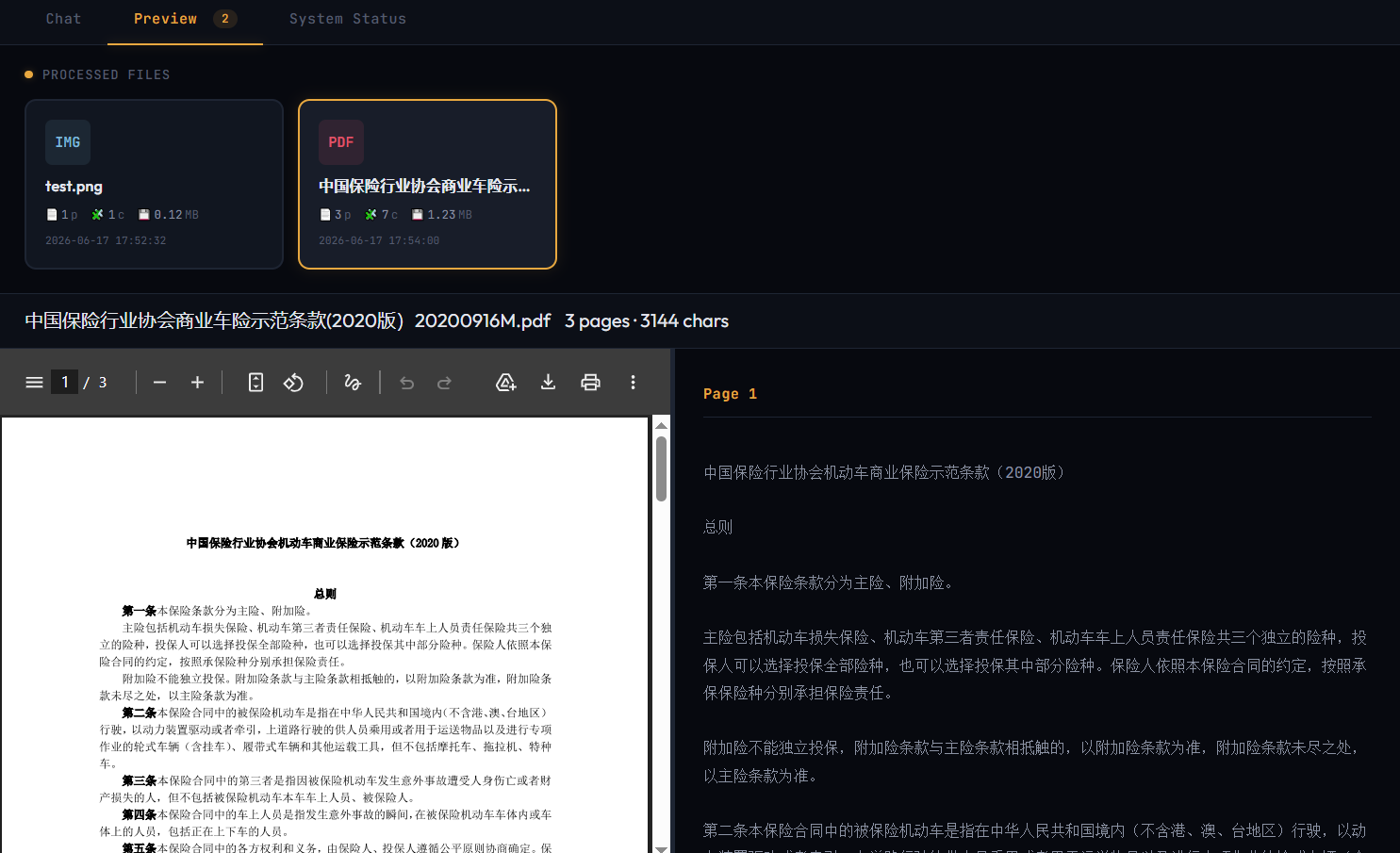Click the 7c chunk count on PDF card

point(382,215)
